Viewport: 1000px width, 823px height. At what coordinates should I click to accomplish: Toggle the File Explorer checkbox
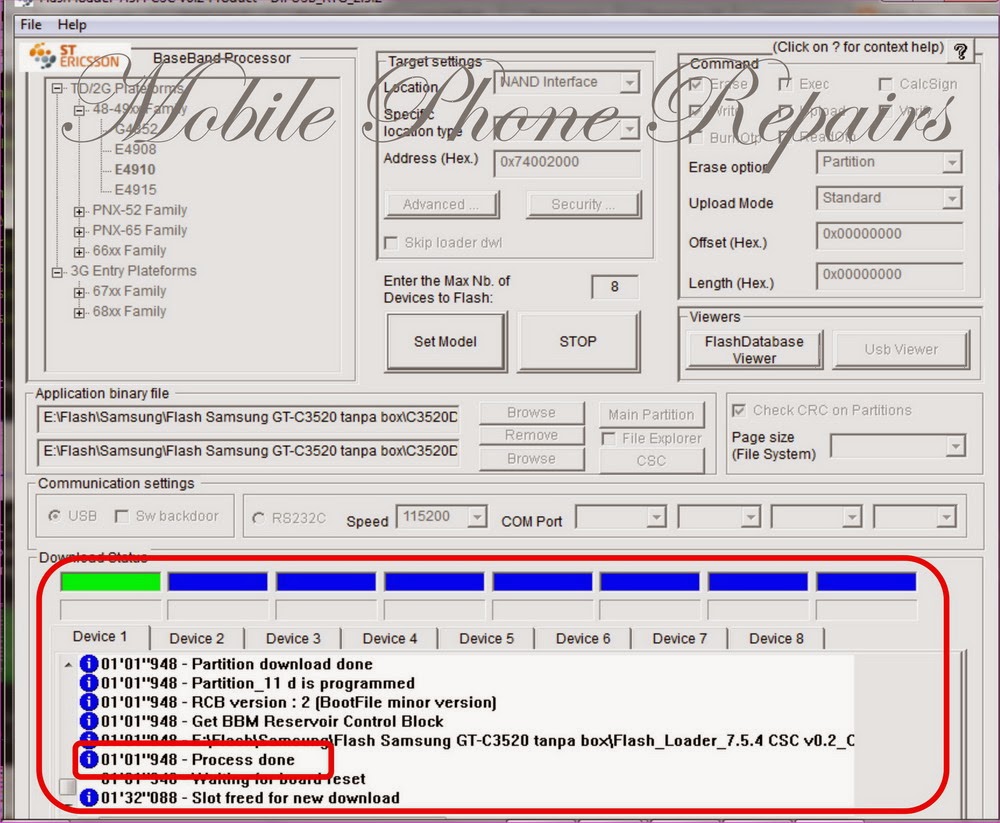(x=608, y=438)
